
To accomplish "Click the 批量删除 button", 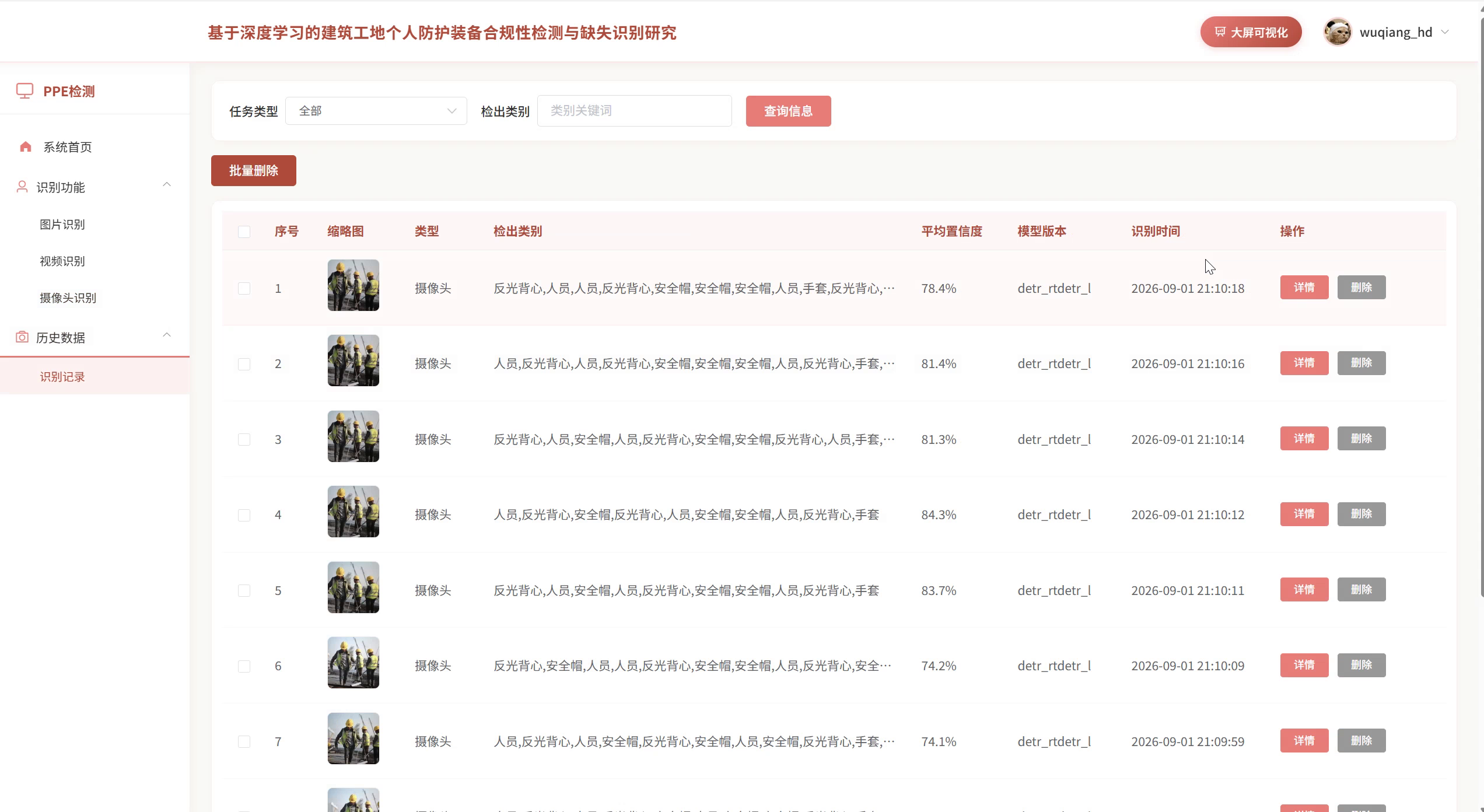I will coord(253,170).
